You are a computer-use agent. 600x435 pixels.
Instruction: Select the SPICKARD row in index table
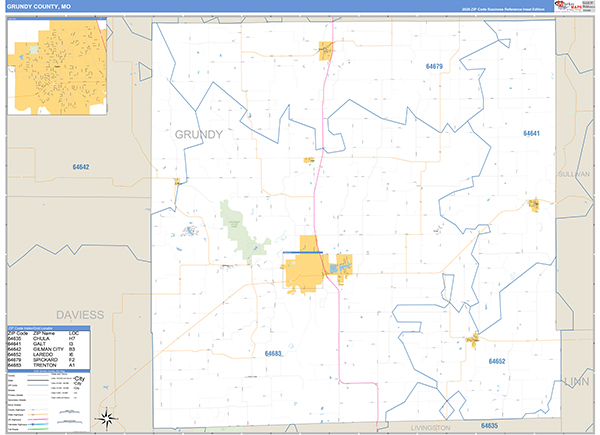[49, 360]
